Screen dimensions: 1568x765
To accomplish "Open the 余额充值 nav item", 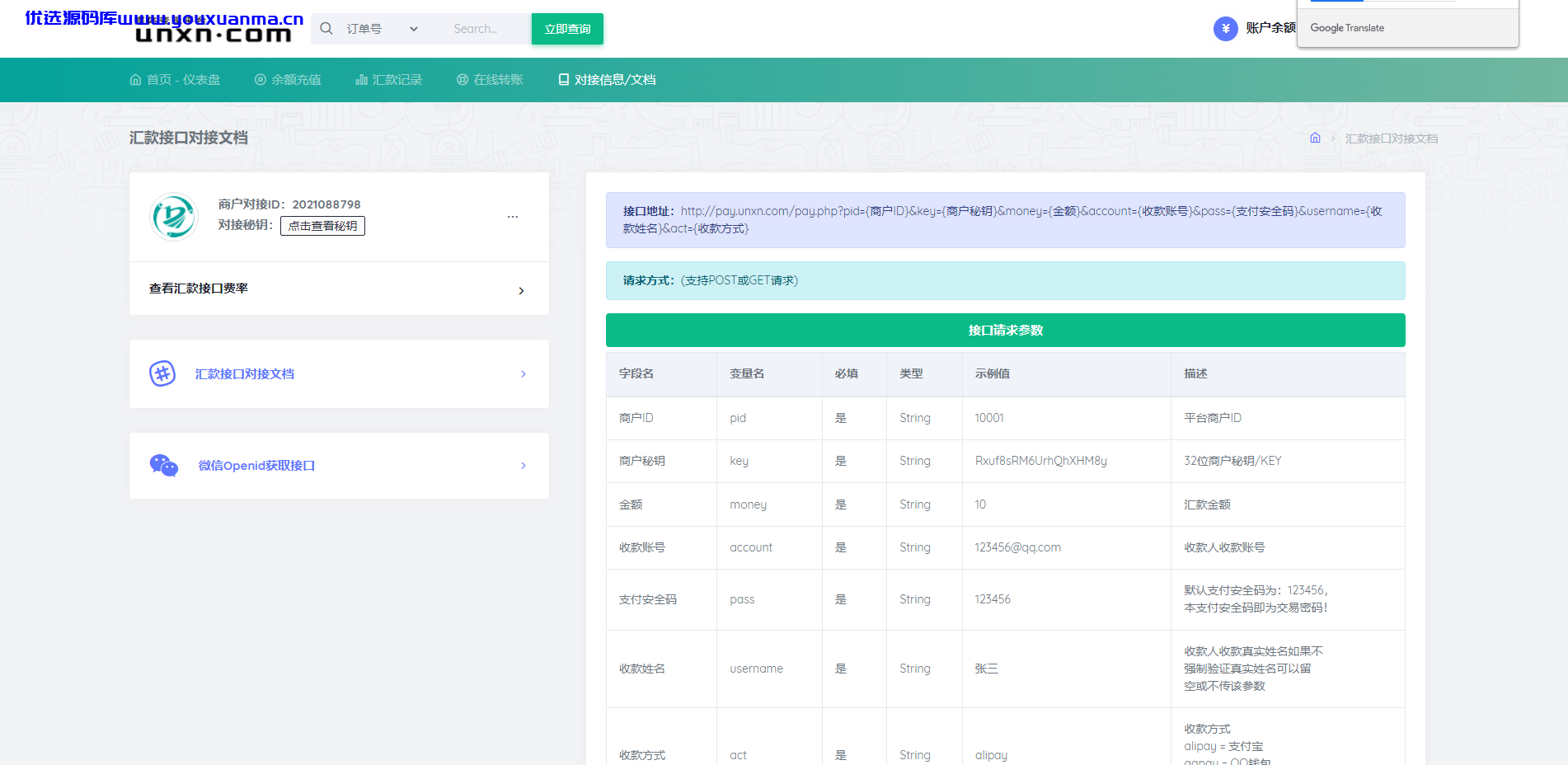I will pyautogui.click(x=288, y=80).
